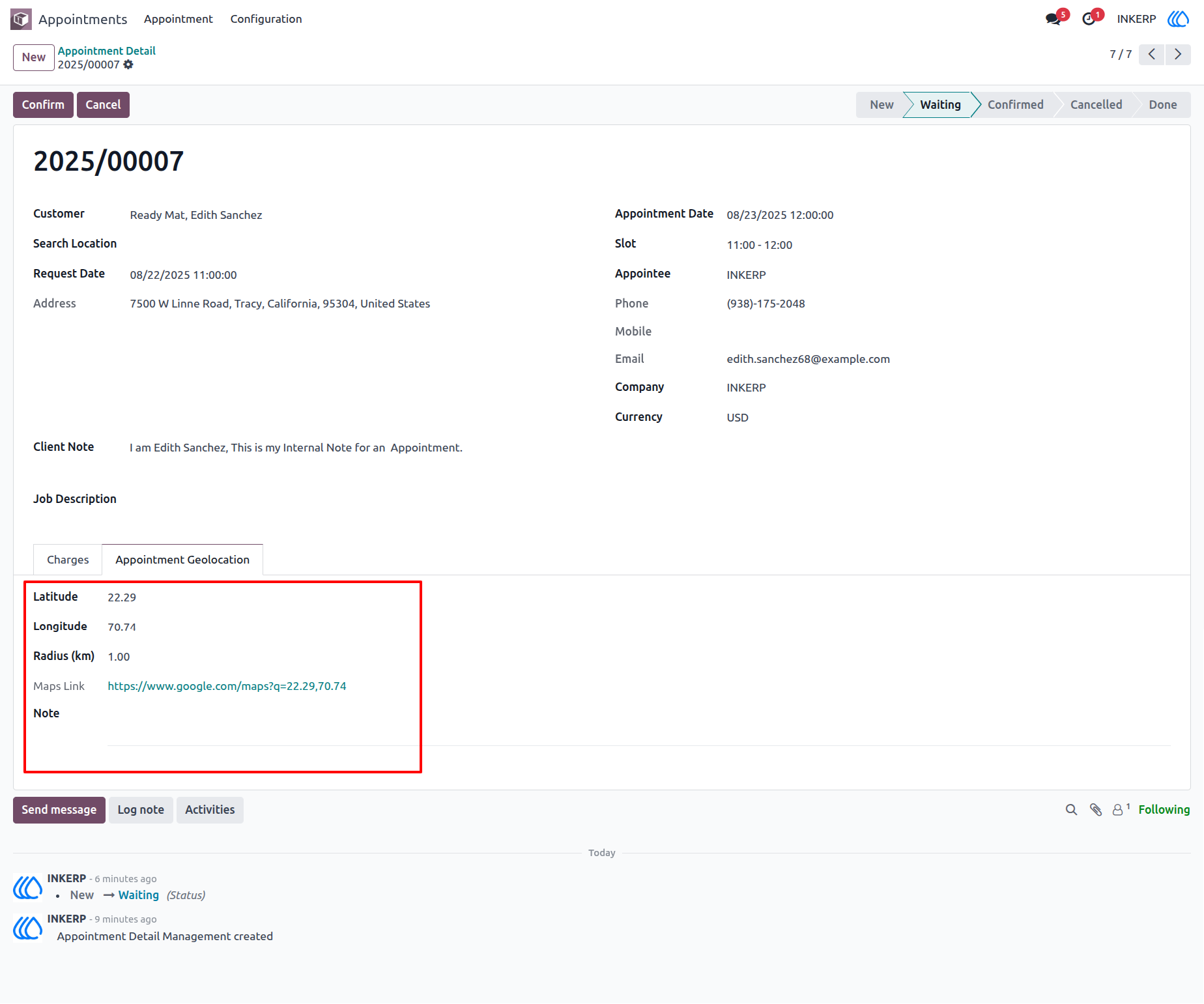
Task: Open the Currency field USD
Action: tap(738, 418)
